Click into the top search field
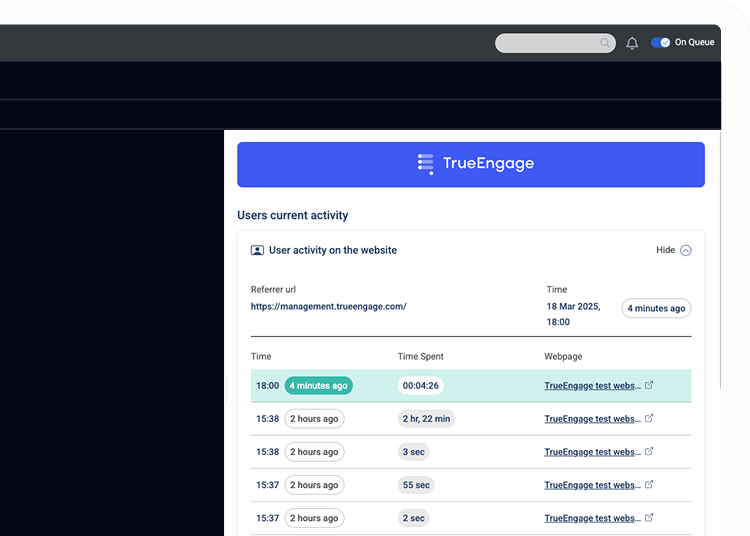This screenshot has width=750, height=536. click(x=555, y=43)
